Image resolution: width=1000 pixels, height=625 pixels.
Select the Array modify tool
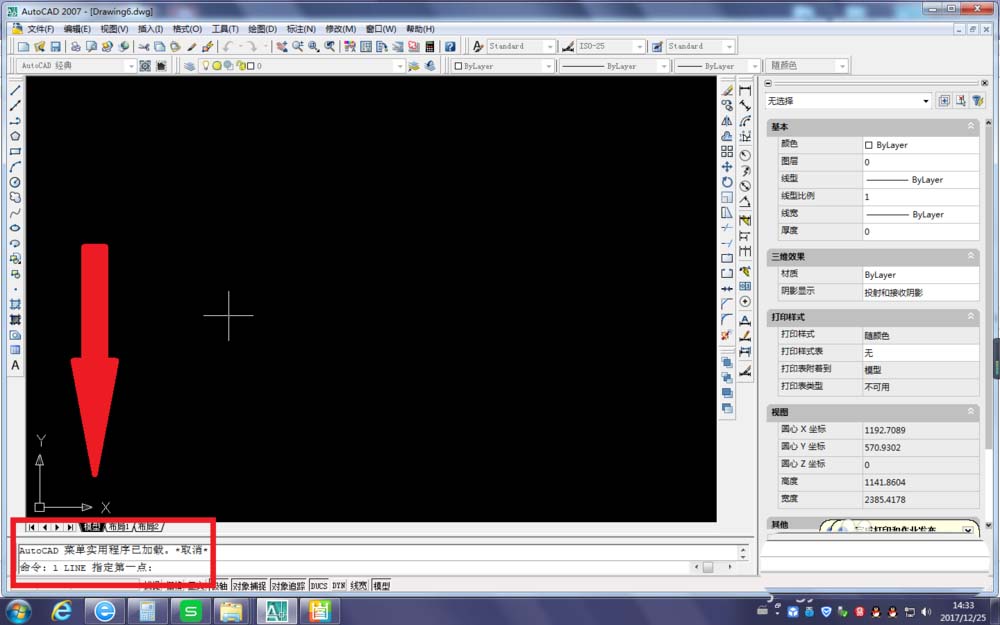pyautogui.click(x=727, y=152)
